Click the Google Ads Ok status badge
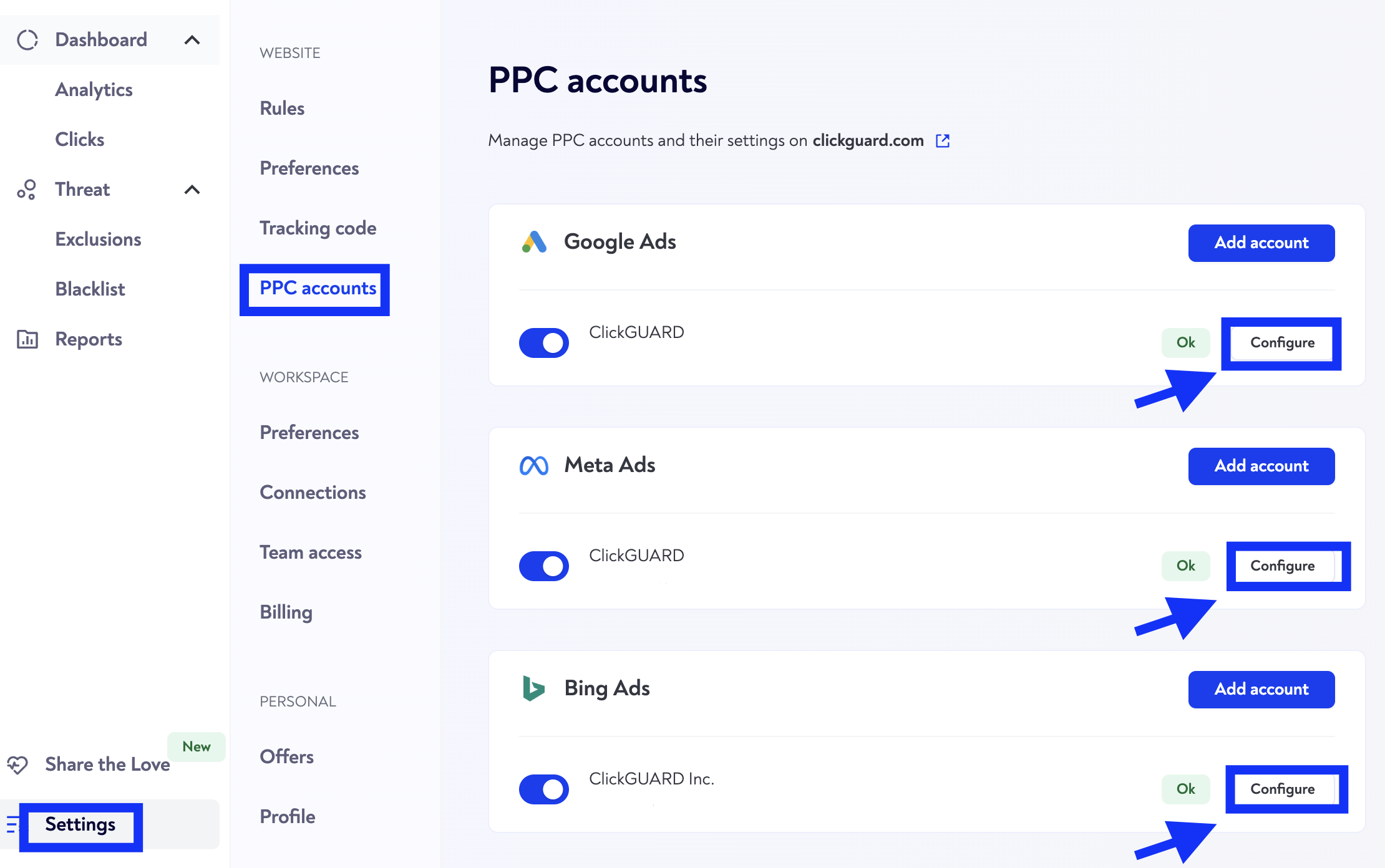 [x=1185, y=342]
